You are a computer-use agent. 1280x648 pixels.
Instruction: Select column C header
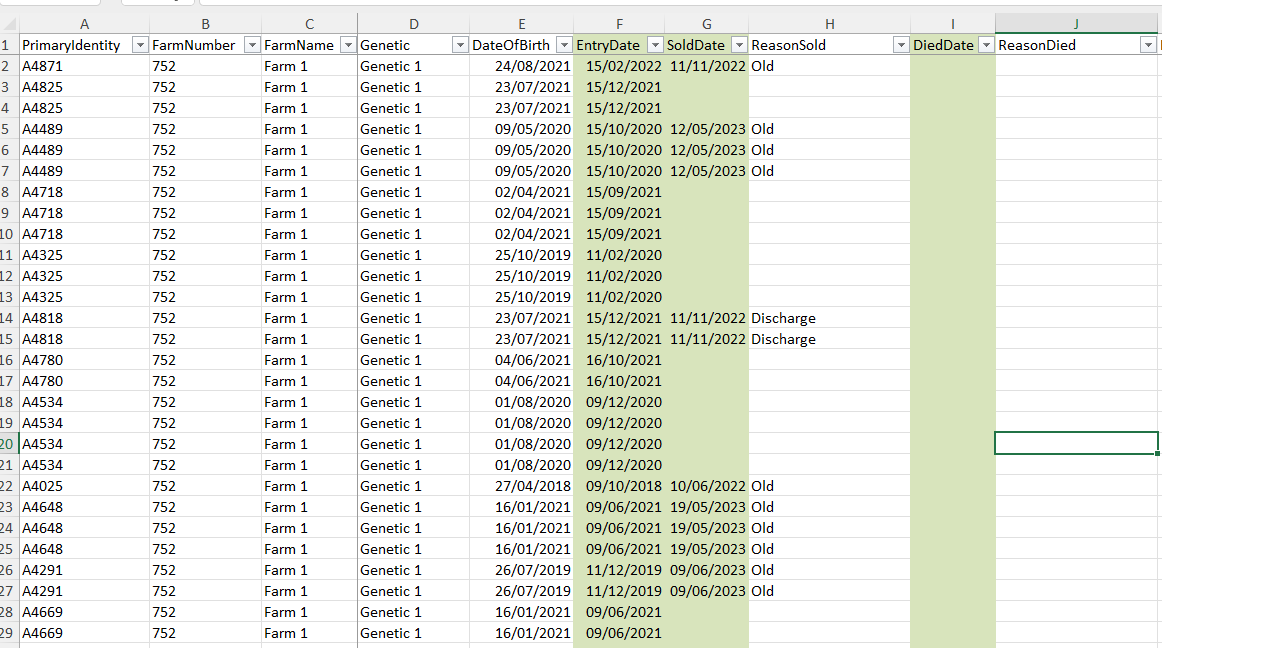point(309,24)
